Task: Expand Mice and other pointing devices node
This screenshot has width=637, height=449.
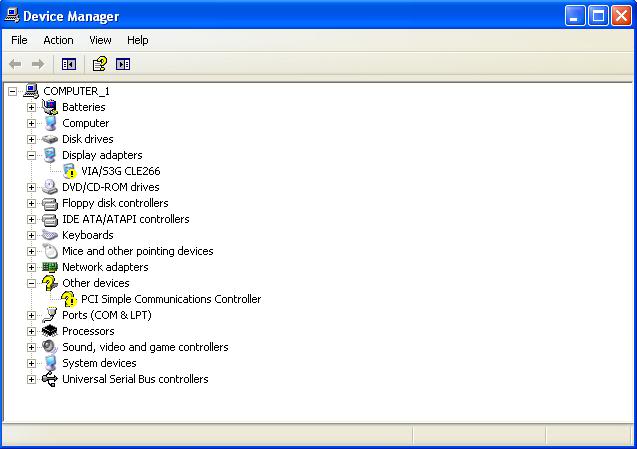Action: pyautogui.click(x=31, y=251)
